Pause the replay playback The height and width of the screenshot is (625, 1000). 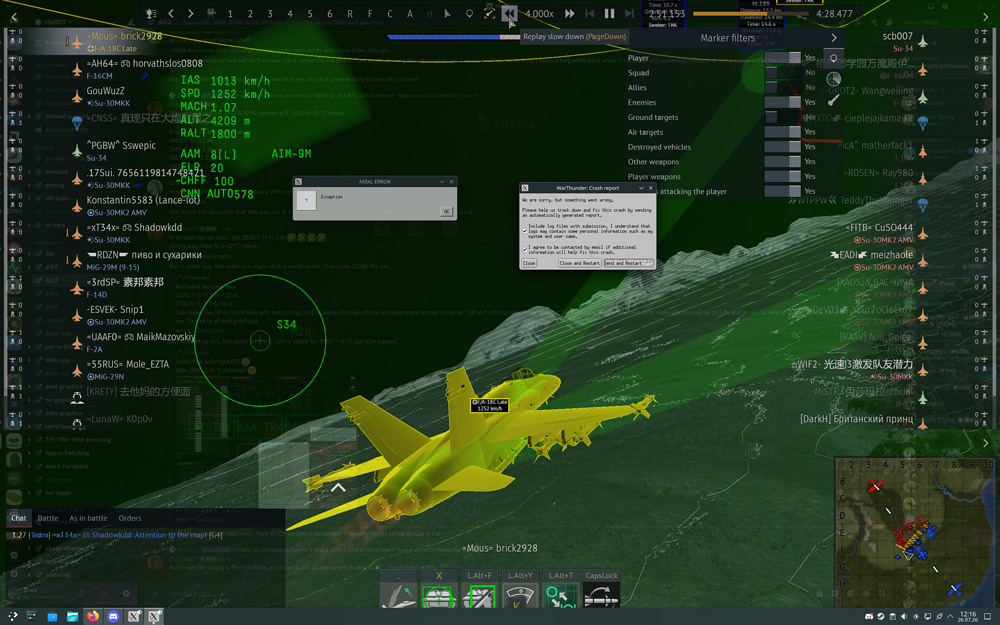[x=610, y=13]
